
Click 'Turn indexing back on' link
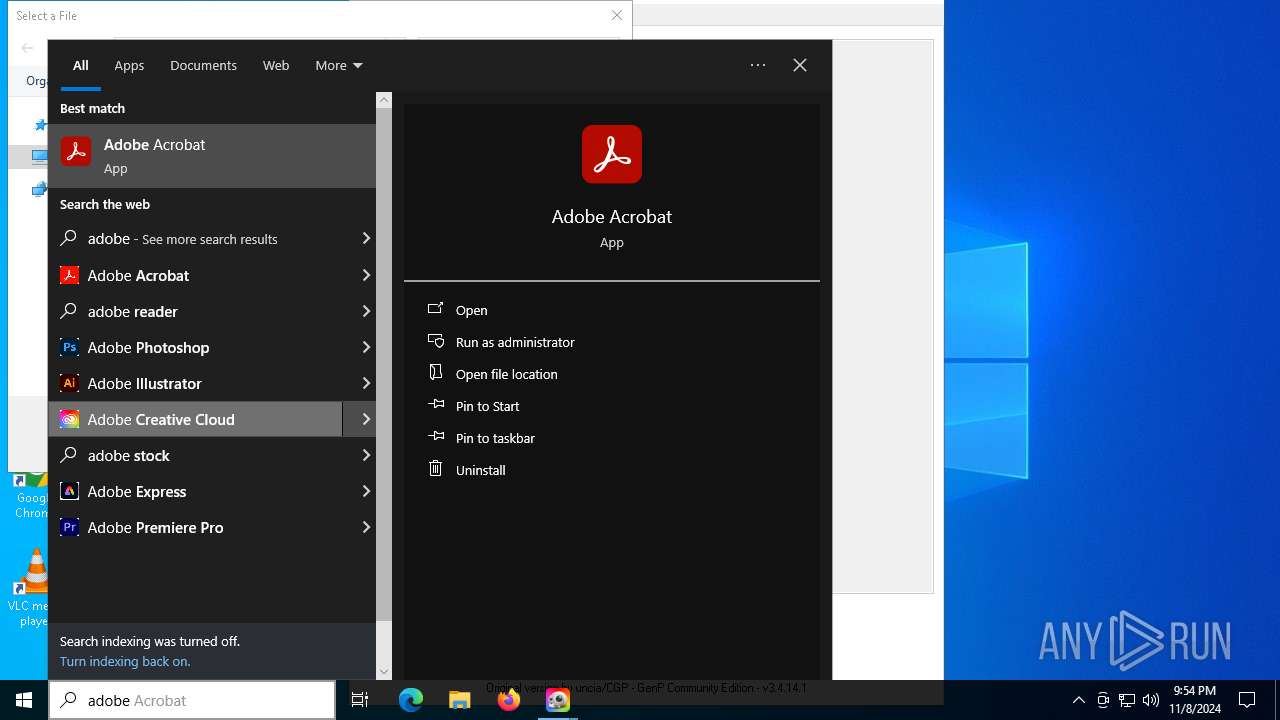(125, 661)
